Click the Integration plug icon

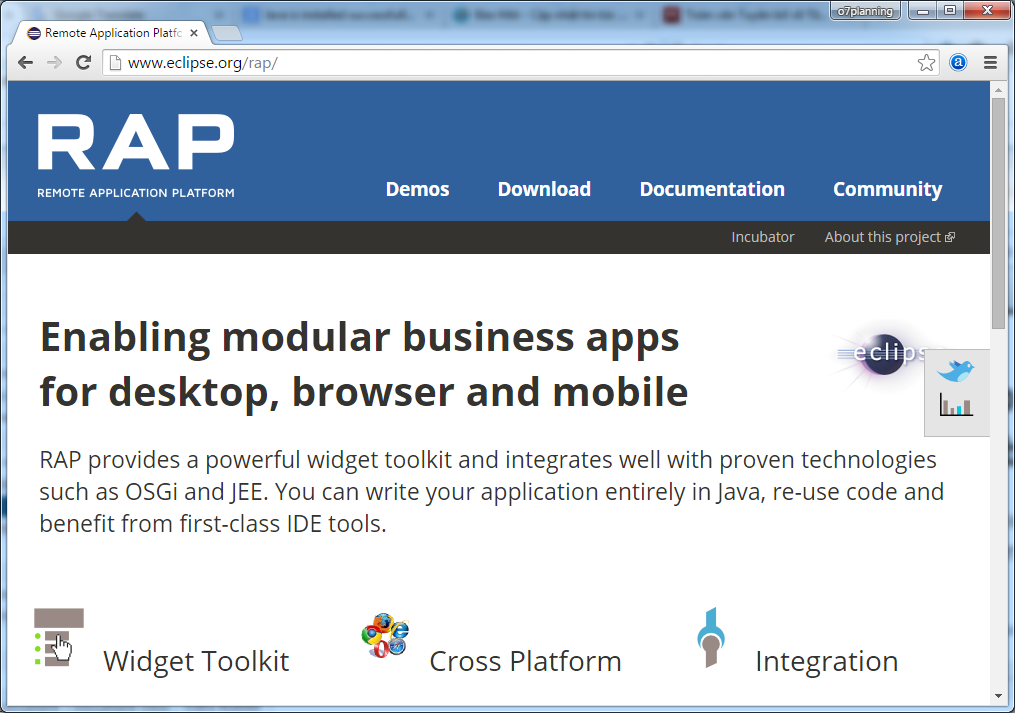(x=711, y=638)
